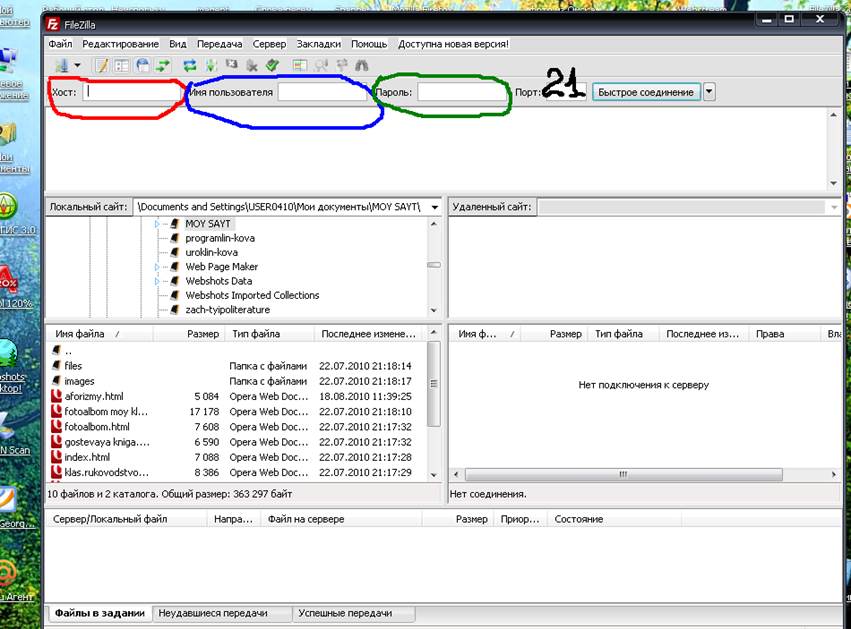Select the aforizmy.html file
This screenshot has height=629, width=851.
coord(237,396)
